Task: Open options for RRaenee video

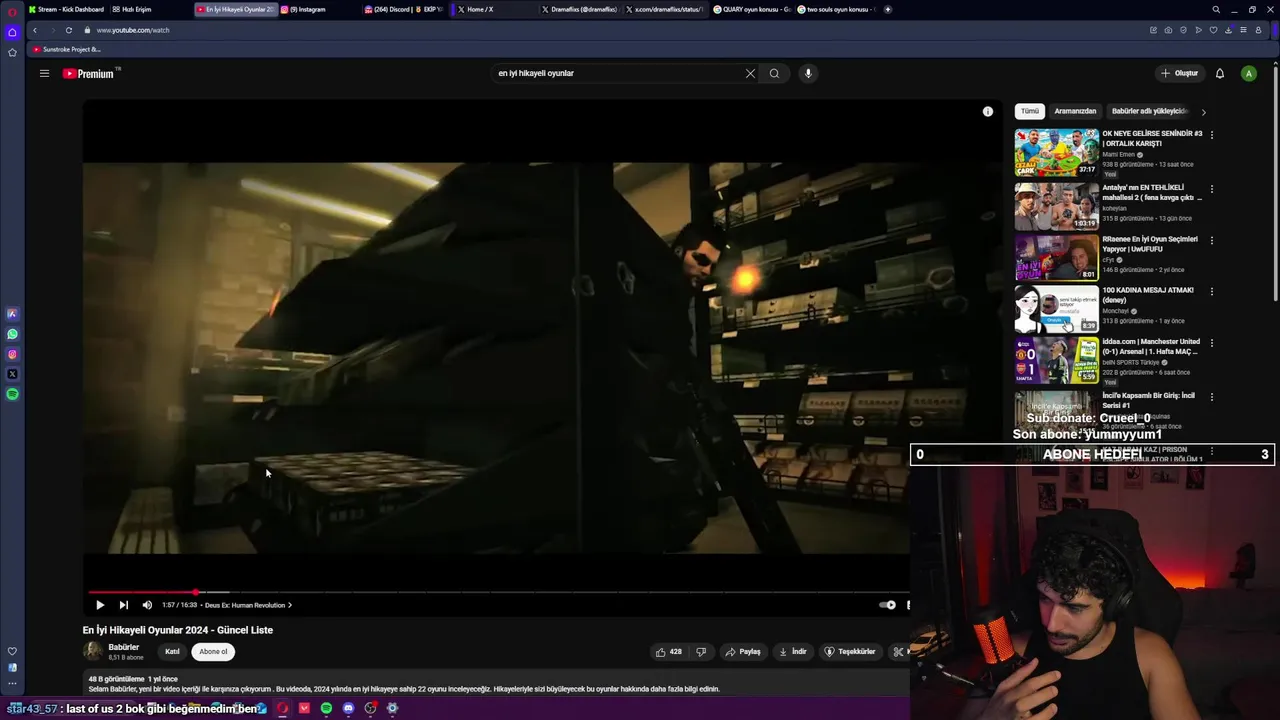Action: pyautogui.click(x=1212, y=240)
